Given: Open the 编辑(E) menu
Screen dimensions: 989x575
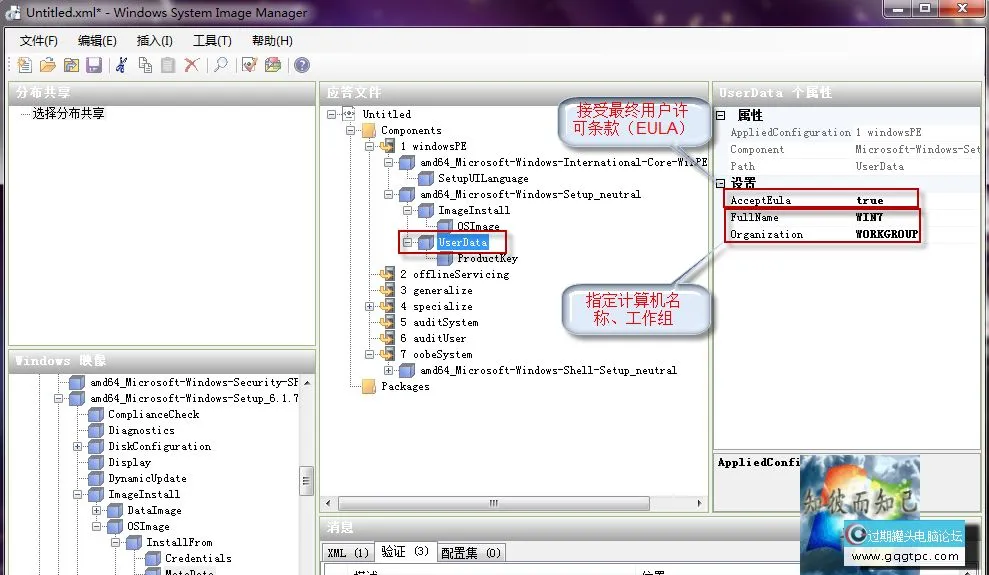Looking at the screenshot, I should pyautogui.click(x=97, y=41).
